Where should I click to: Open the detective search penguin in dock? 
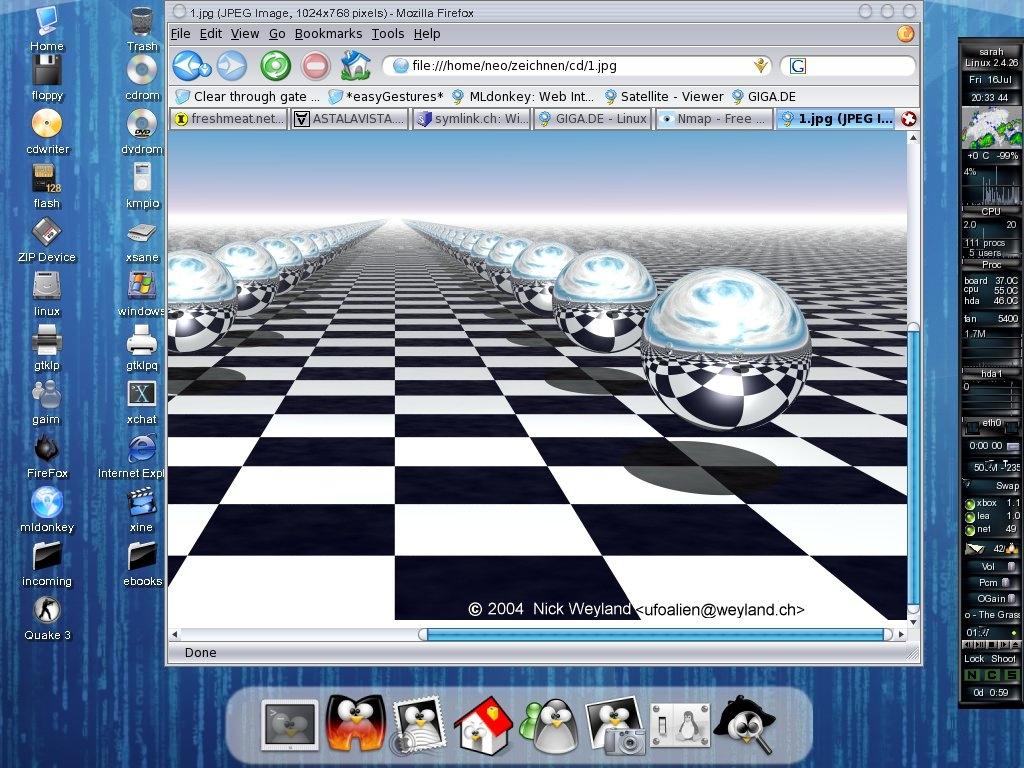click(x=743, y=724)
